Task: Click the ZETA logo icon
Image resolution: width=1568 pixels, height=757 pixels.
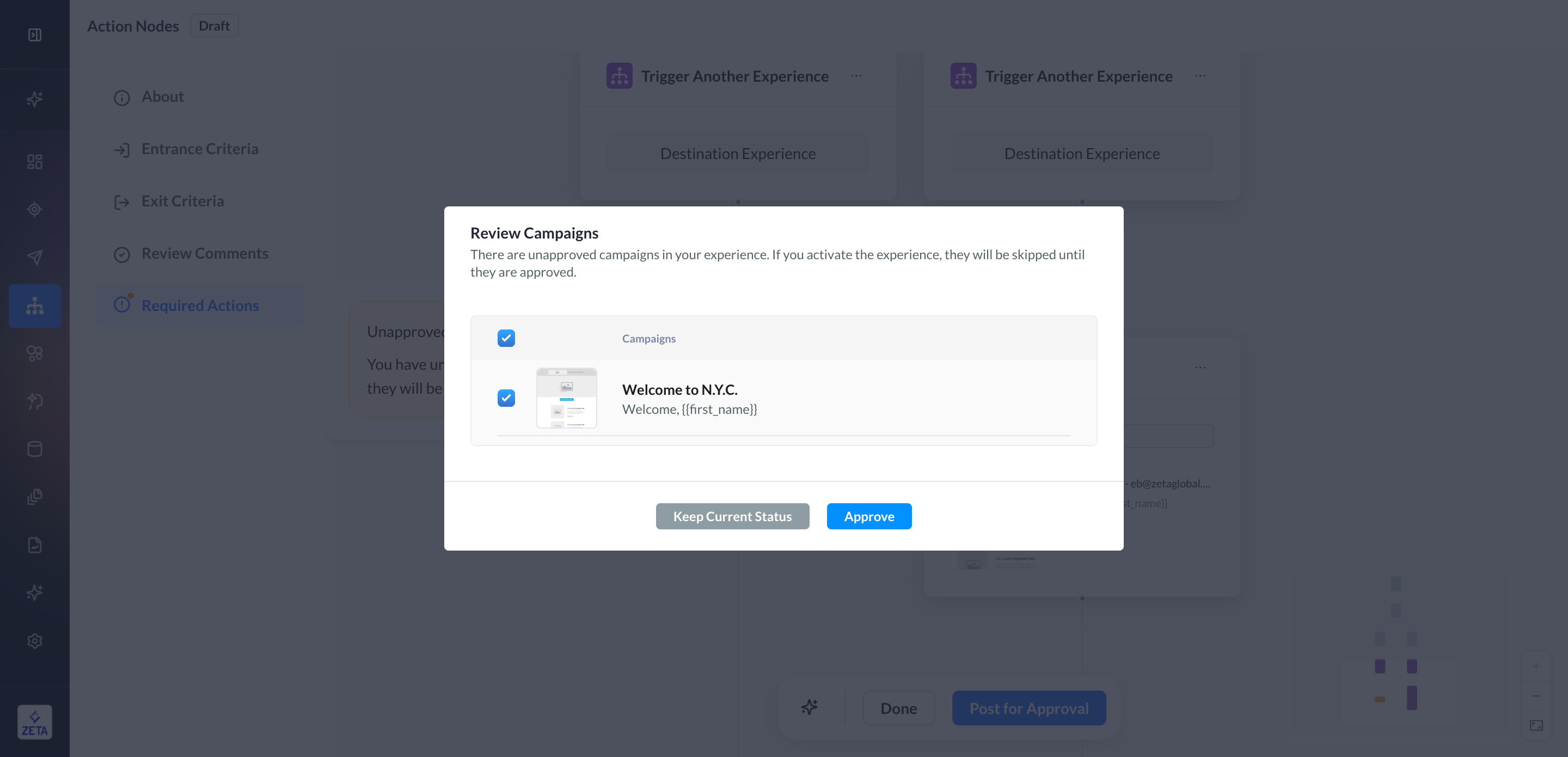Action: click(35, 722)
